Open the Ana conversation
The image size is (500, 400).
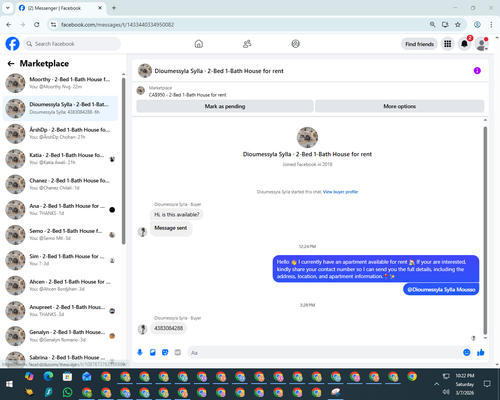(60, 209)
